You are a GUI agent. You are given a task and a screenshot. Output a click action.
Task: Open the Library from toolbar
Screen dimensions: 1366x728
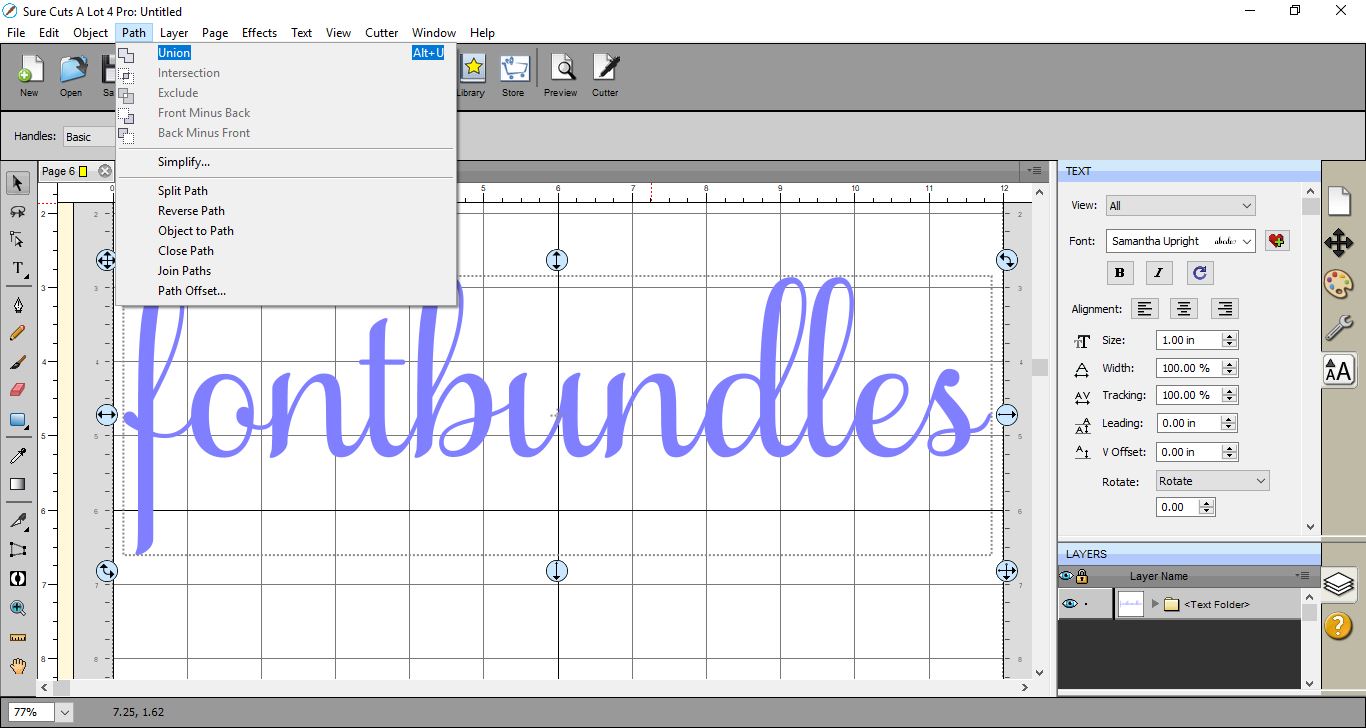(471, 76)
